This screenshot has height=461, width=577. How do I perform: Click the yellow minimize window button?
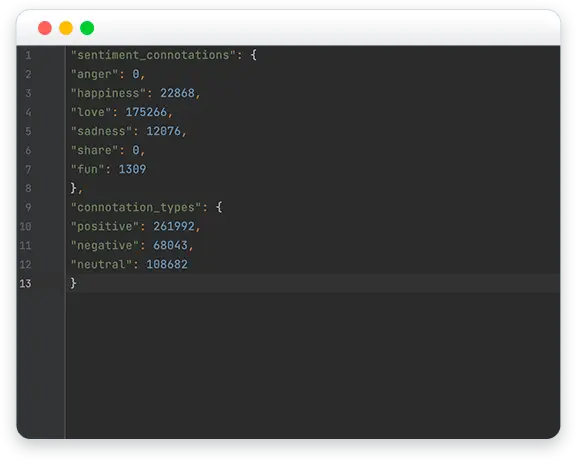tap(66, 28)
